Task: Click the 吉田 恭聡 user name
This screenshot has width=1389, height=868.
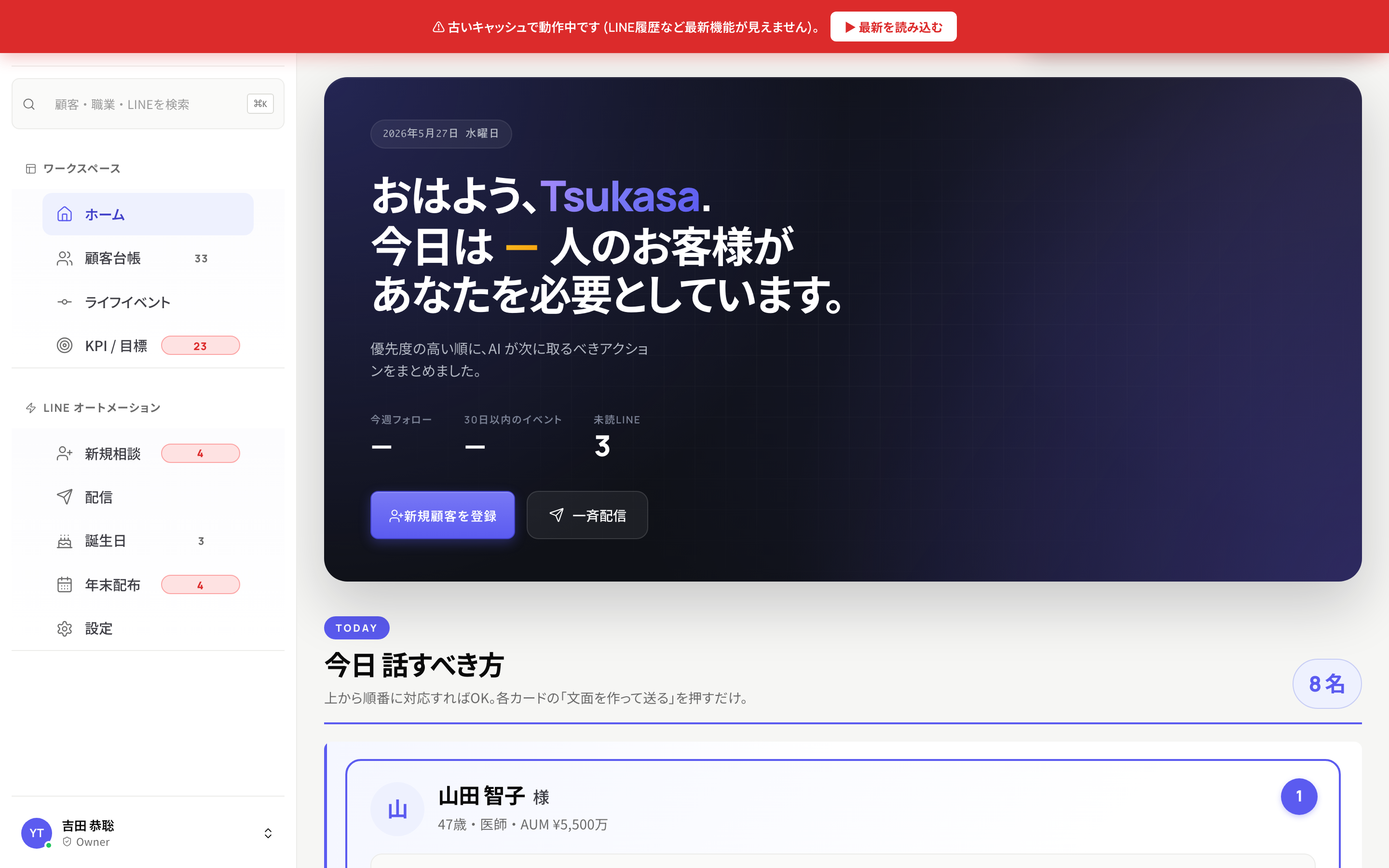Action: pyautogui.click(x=88, y=826)
